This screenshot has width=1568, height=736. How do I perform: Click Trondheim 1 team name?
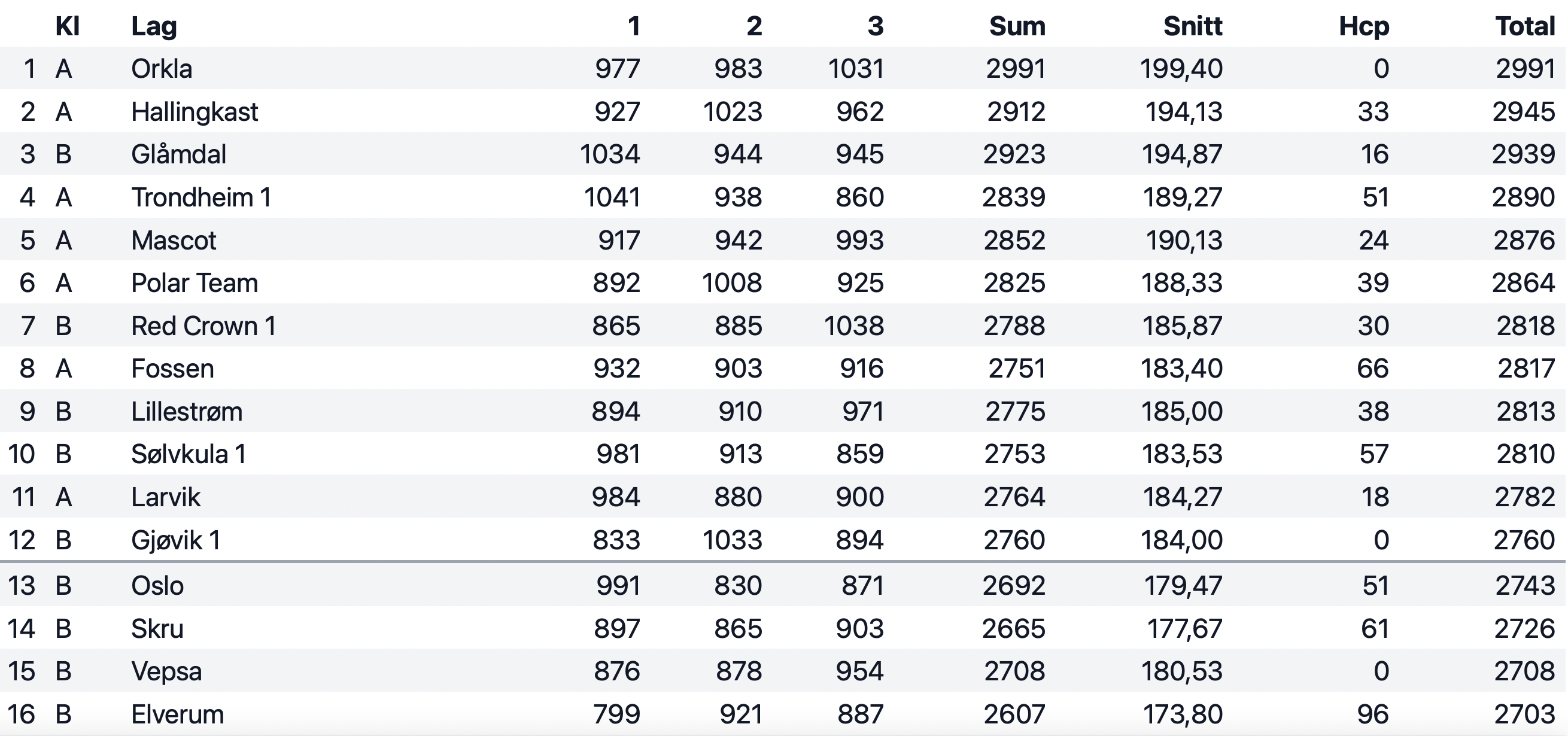coord(201,197)
